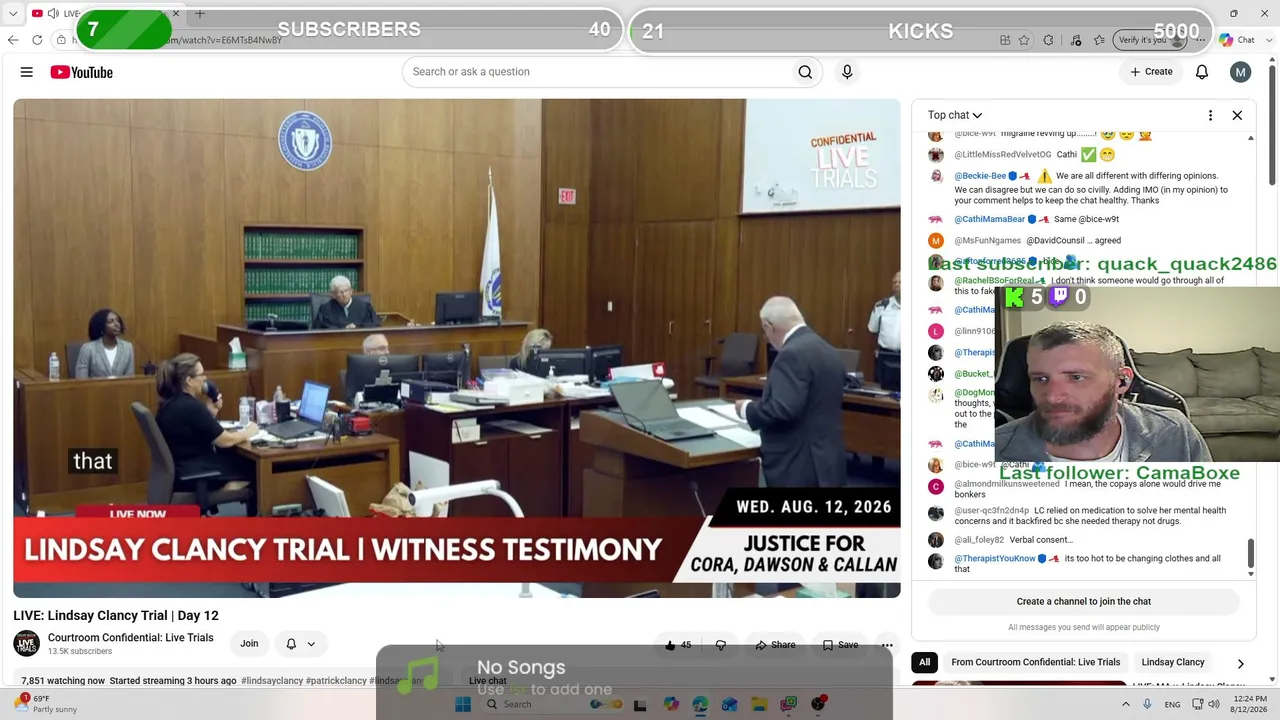
Task: Click the @Beckie-Bee chat username
Action: click(x=980, y=176)
